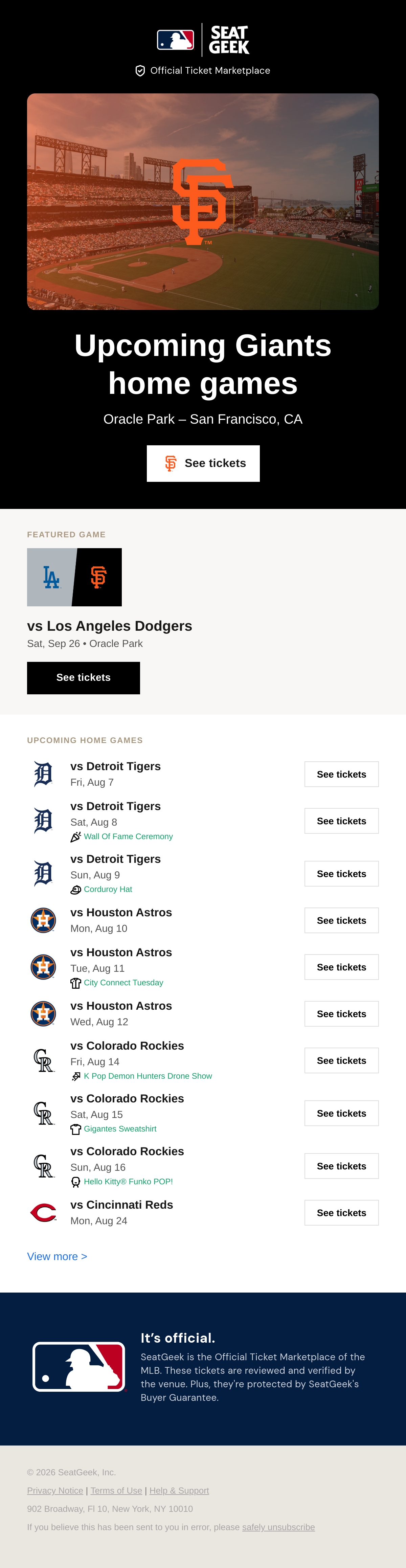Click the Cincinnati Reds logo
Viewport: 406px width, 1568px height.
click(43, 1212)
